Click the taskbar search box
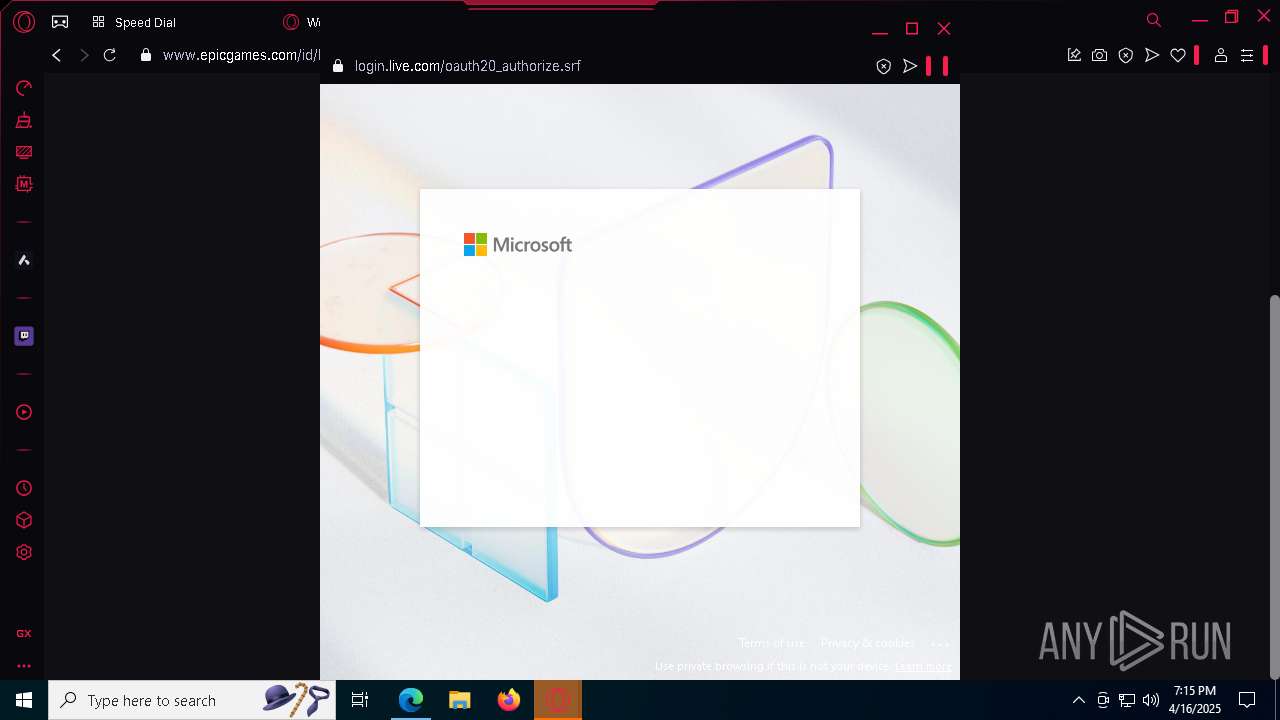Image resolution: width=1280 pixels, height=720 pixels. pos(192,700)
